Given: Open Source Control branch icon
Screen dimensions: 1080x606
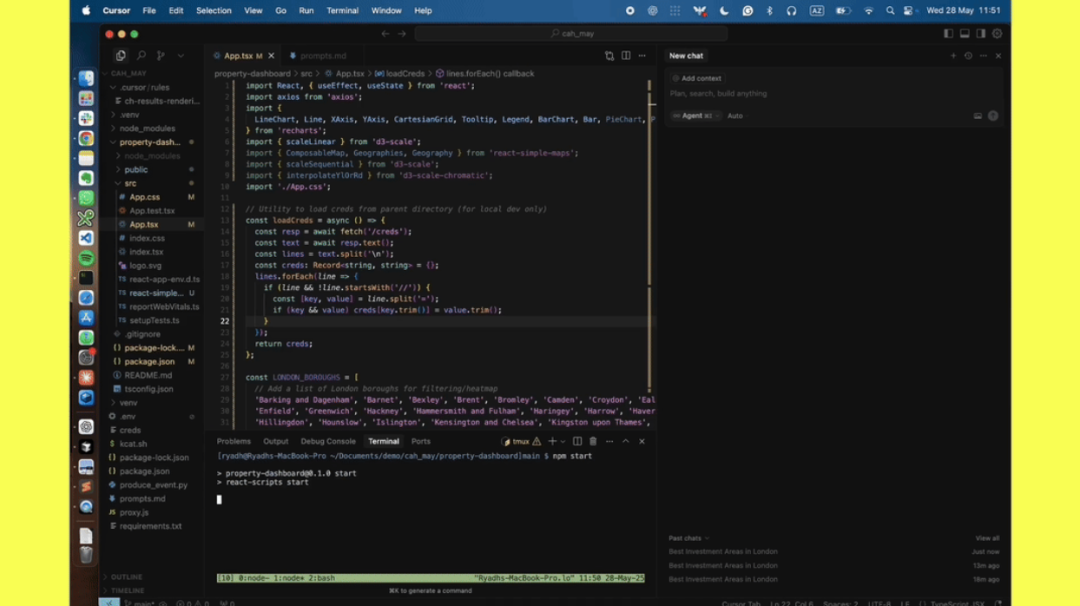Looking at the screenshot, I should click(160, 56).
